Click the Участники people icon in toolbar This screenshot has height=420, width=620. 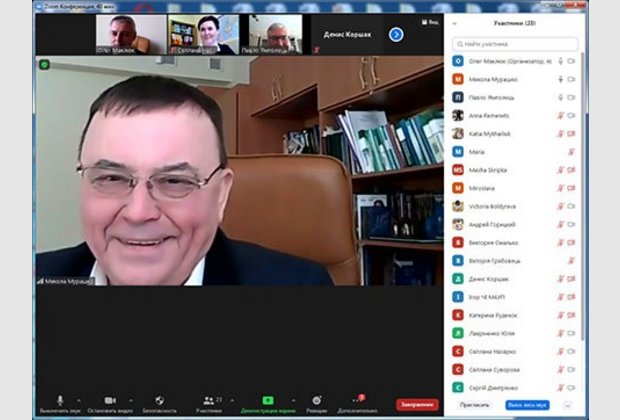[208, 401]
